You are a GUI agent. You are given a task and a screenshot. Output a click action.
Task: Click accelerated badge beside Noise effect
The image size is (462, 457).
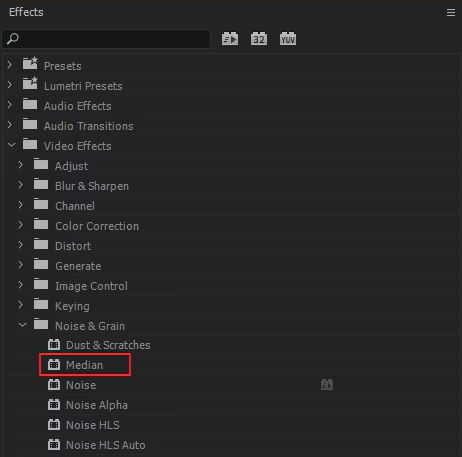tap(327, 384)
